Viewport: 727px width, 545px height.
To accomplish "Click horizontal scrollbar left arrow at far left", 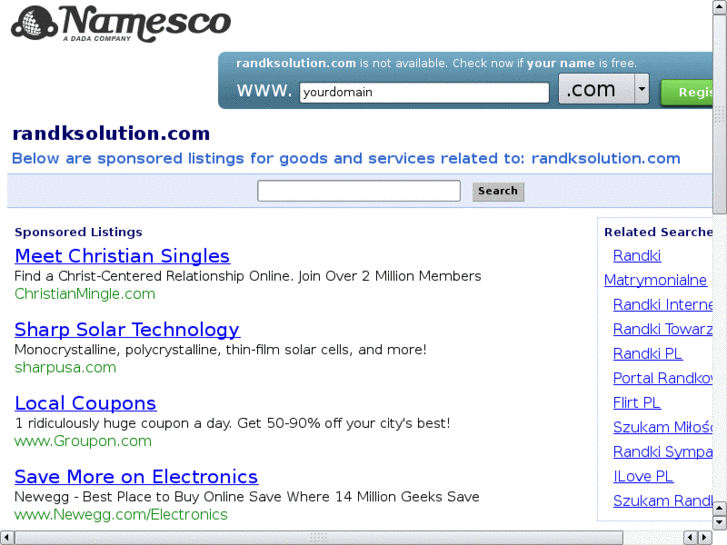I will (6, 538).
